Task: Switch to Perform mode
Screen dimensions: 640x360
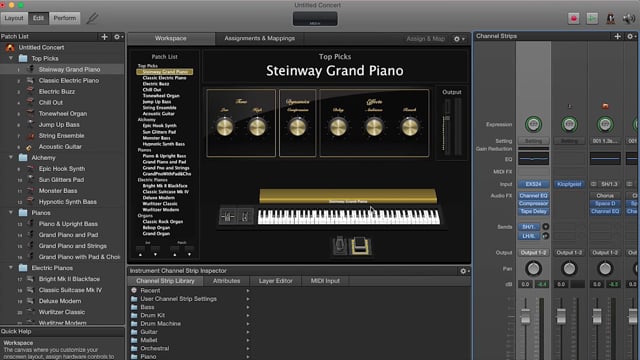Action: point(64,18)
